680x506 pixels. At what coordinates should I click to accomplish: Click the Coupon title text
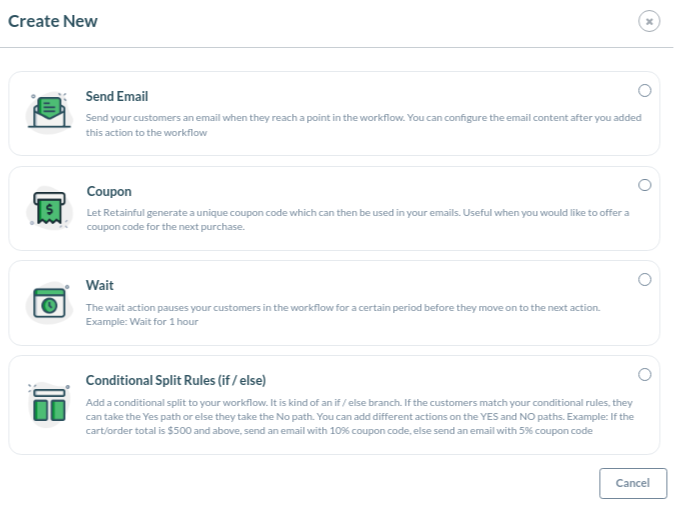[109, 191]
